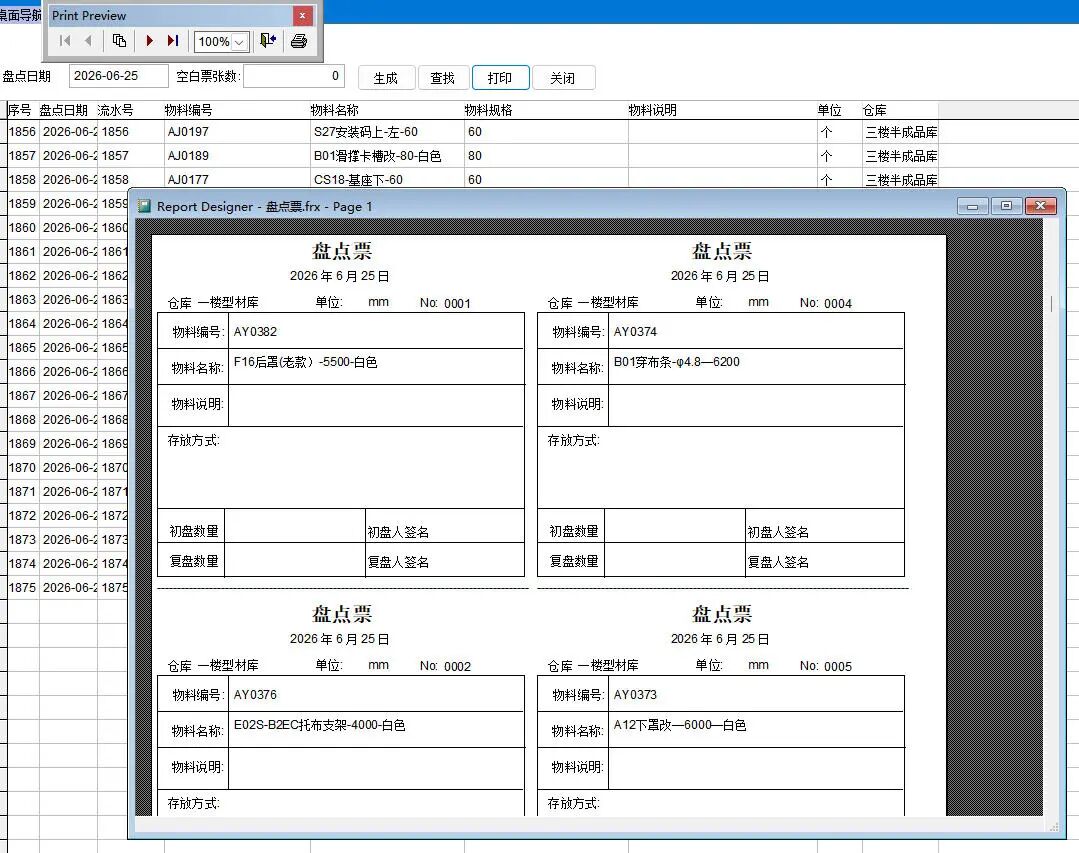This screenshot has height=853, width=1079.
Task: Click the printer icon in Print Preview
Action: tap(299, 41)
